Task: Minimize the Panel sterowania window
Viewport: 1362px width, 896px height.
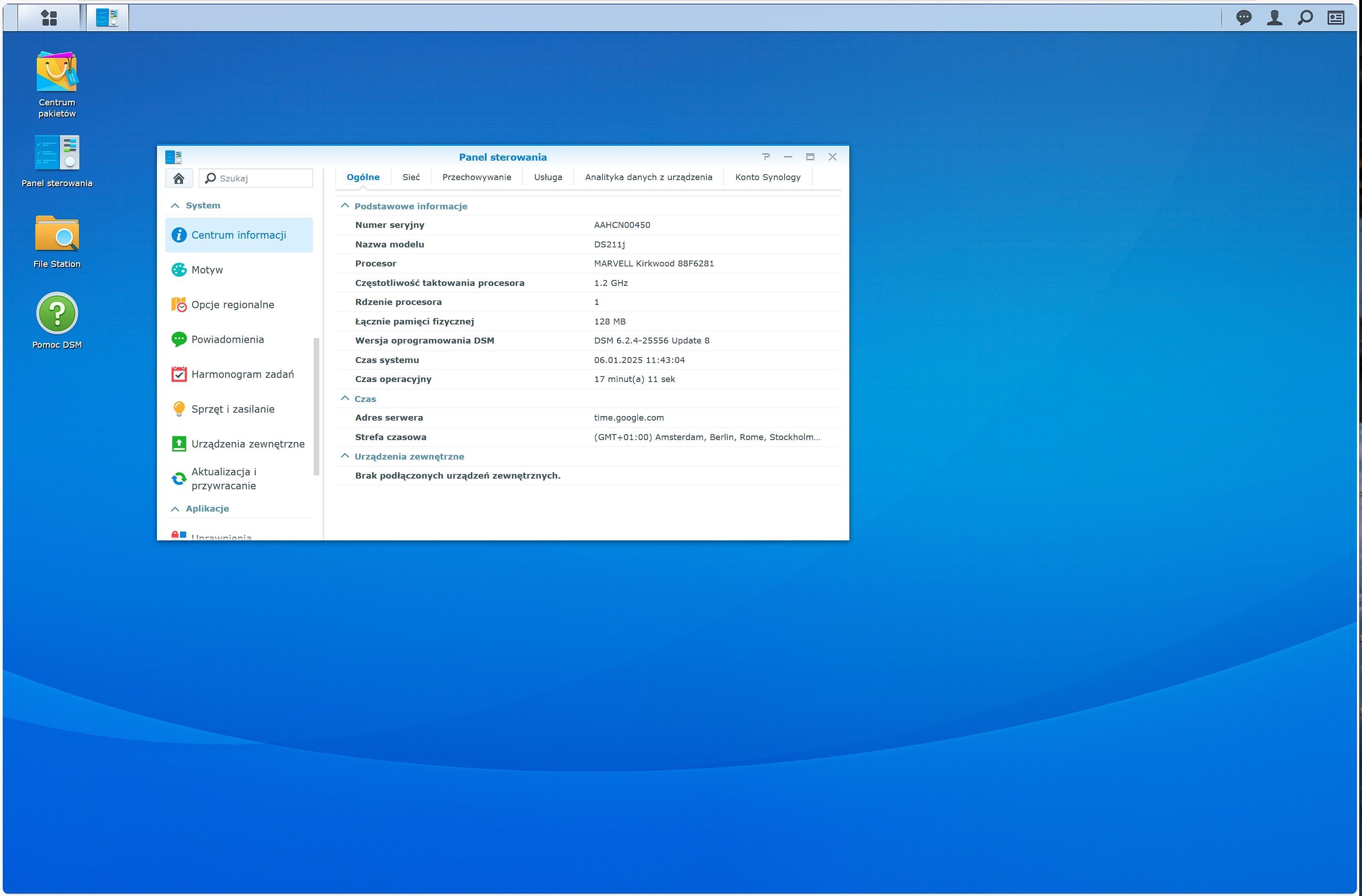Action: coord(788,157)
